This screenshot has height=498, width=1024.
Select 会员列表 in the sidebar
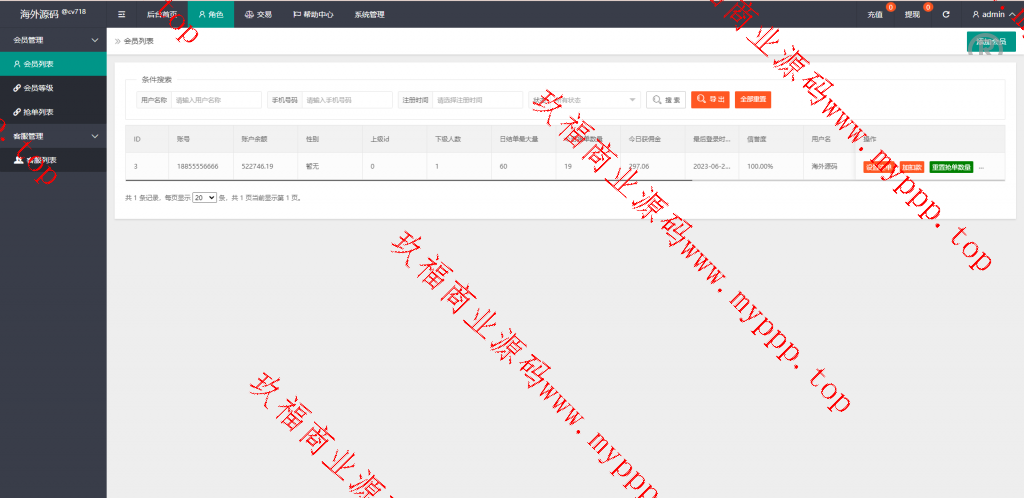[39, 64]
